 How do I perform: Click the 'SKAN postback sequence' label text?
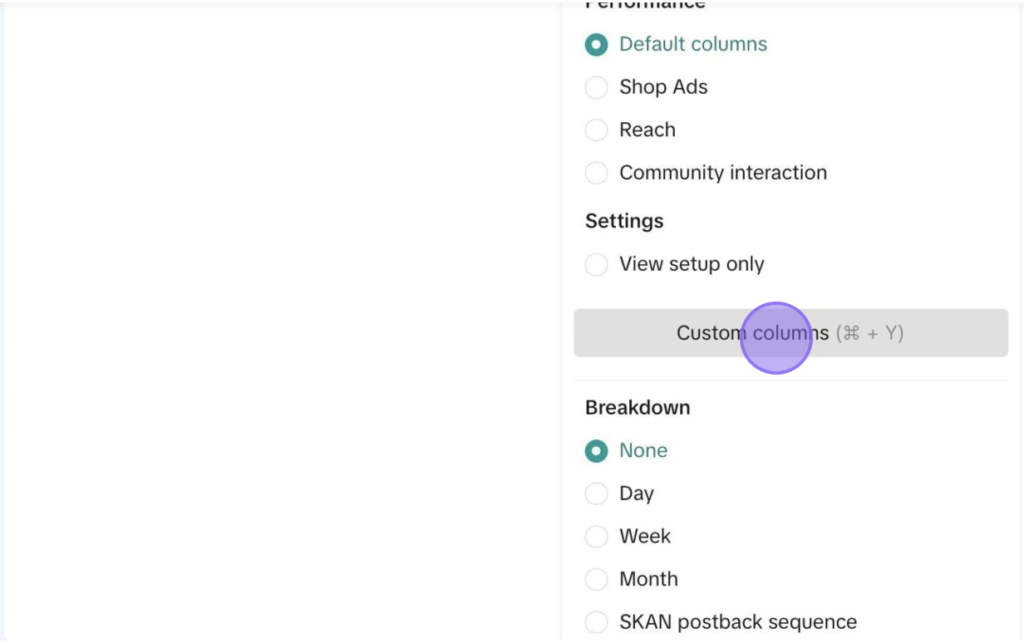point(738,622)
